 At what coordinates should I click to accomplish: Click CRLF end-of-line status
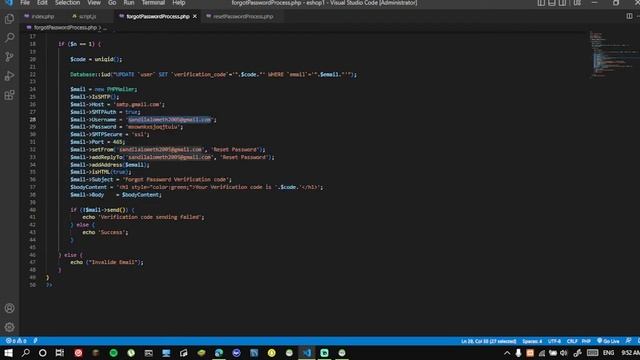pos(572,341)
